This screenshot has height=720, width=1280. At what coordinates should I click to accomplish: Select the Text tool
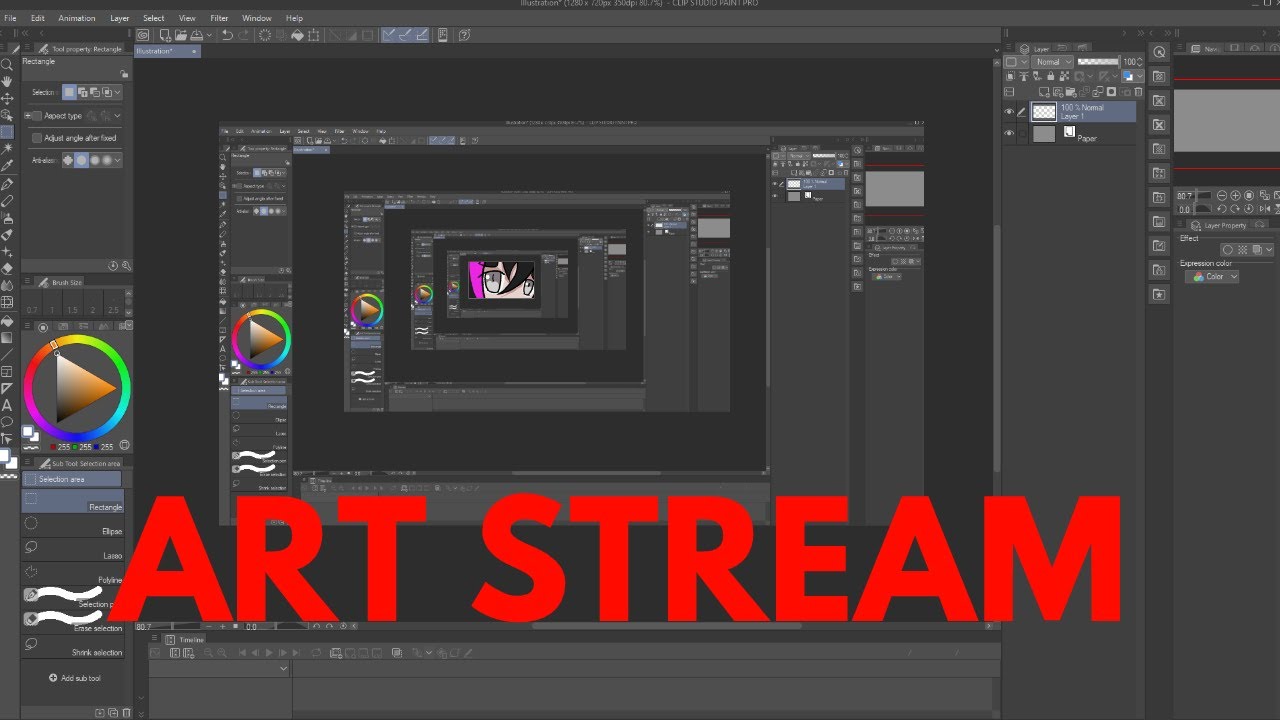click(7, 405)
